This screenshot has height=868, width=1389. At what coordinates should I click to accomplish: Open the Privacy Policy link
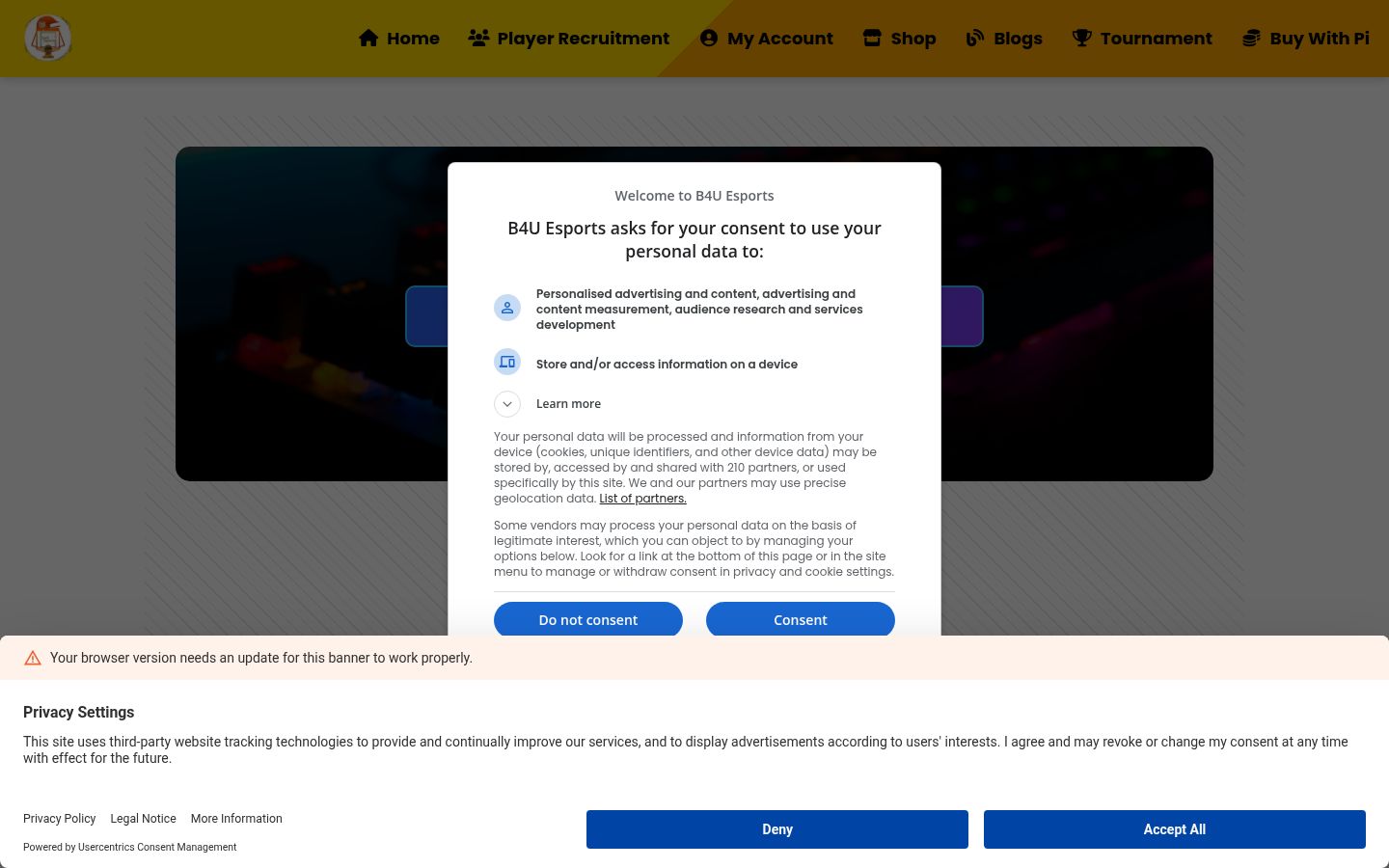60,819
